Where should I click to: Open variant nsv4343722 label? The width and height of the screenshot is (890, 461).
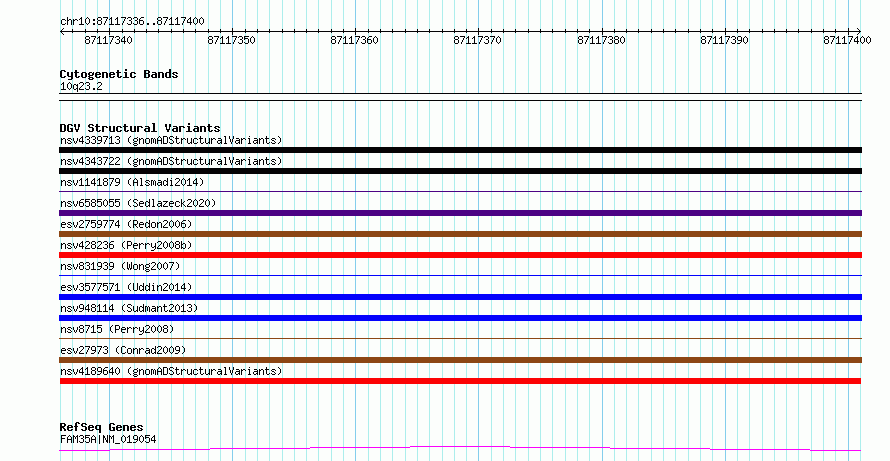[x=171, y=161]
